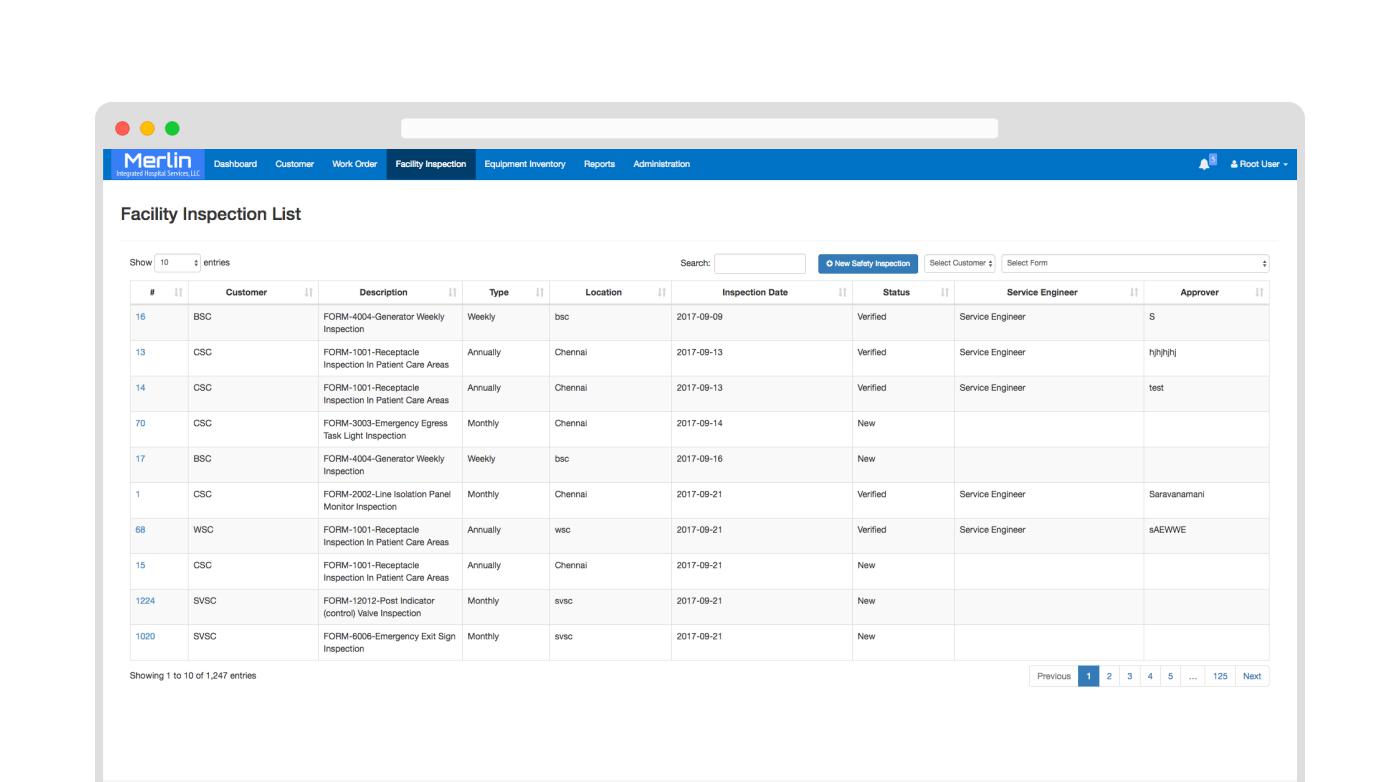Expand the Select Form dropdown

pyautogui.click(x=1135, y=263)
